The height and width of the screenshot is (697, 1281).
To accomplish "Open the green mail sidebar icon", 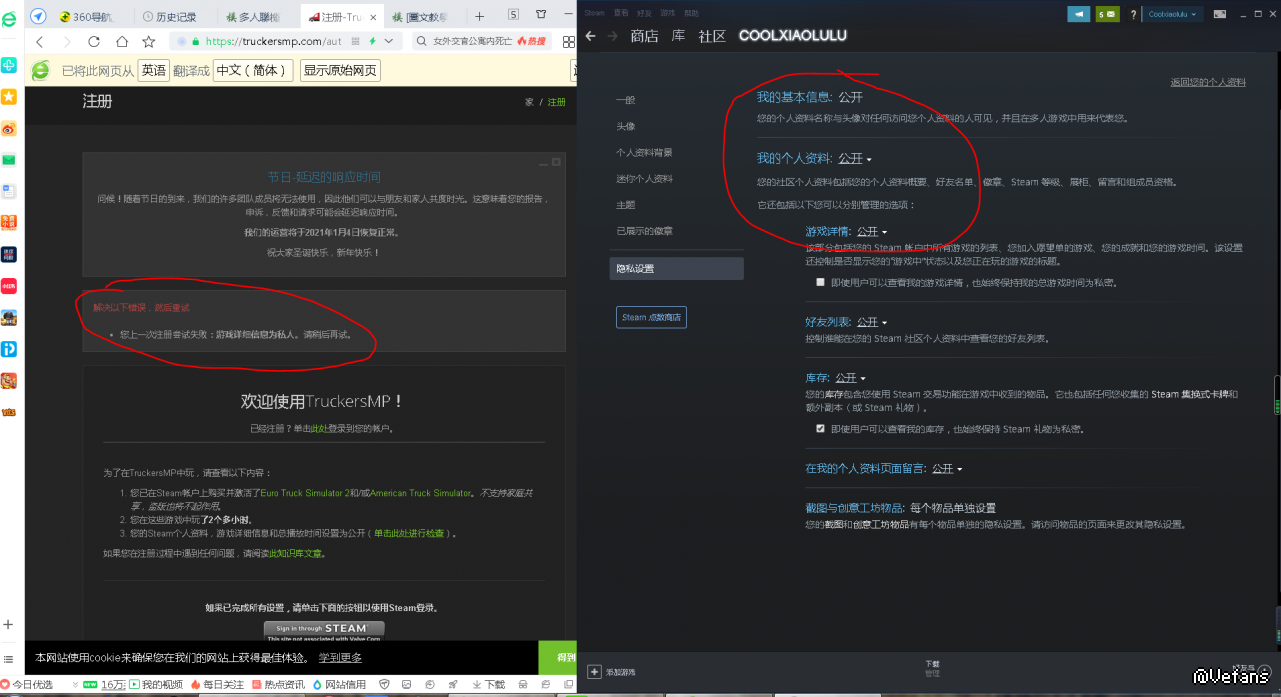I will point(9,160).
